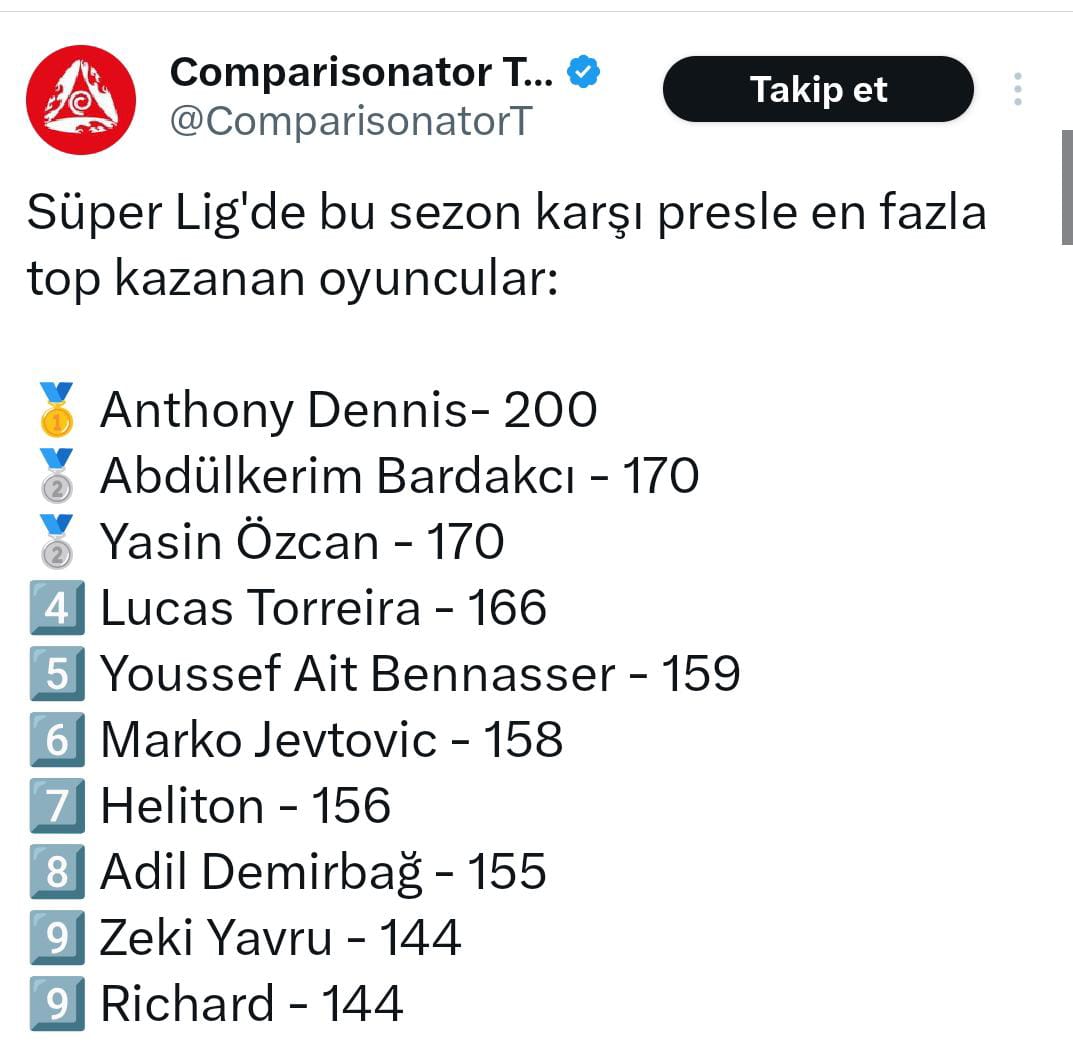
Task: Click the silver medal next to Abdülkerim Bardakcı
Action: tap(57, 475)
